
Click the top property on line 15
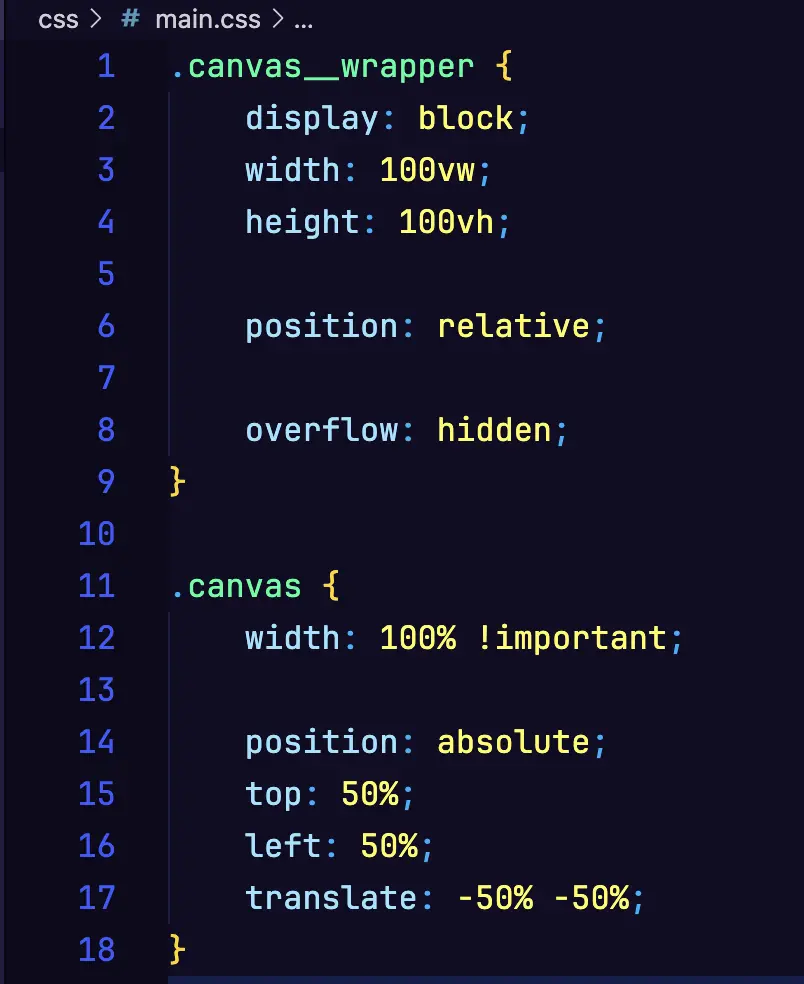274,794
